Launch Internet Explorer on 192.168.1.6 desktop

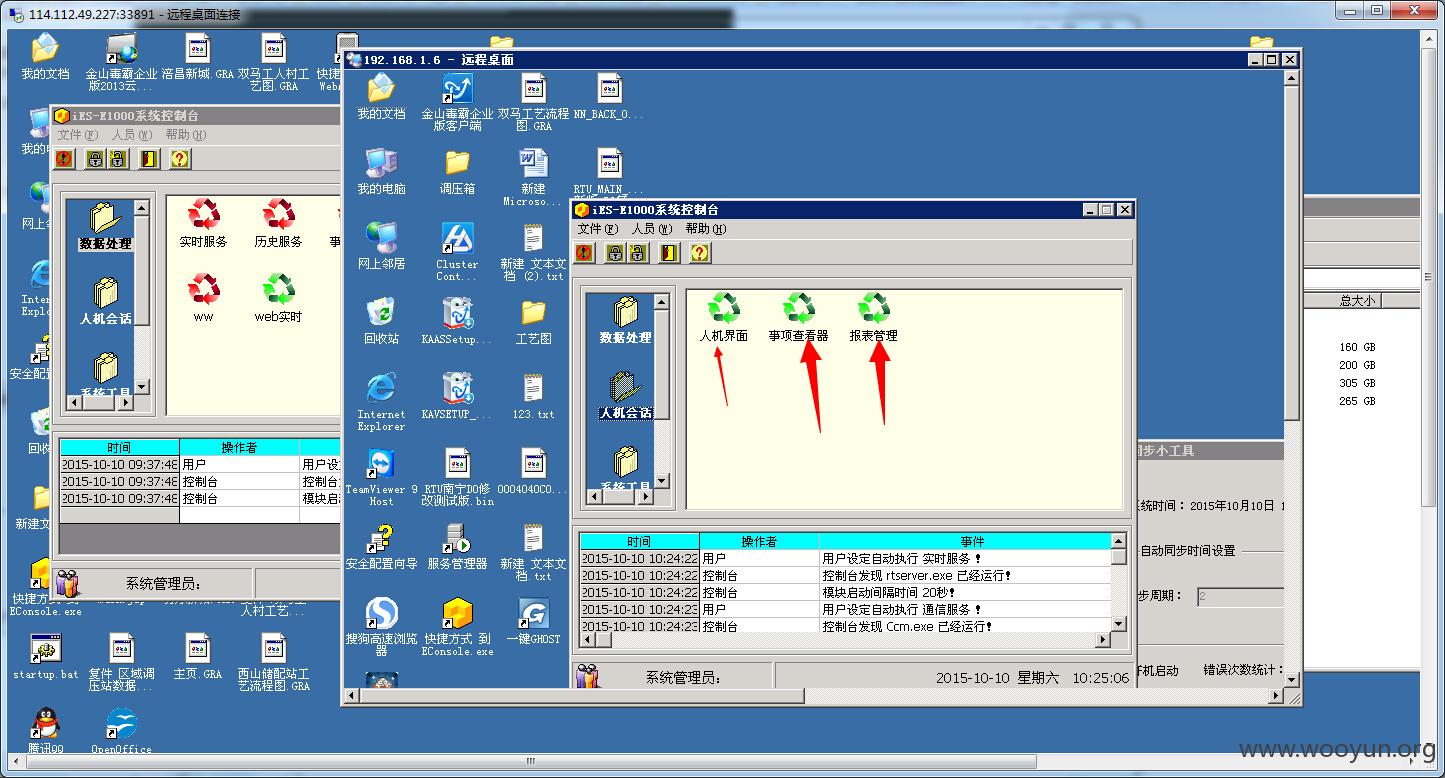pyautogui.click(x=381, y=402)
